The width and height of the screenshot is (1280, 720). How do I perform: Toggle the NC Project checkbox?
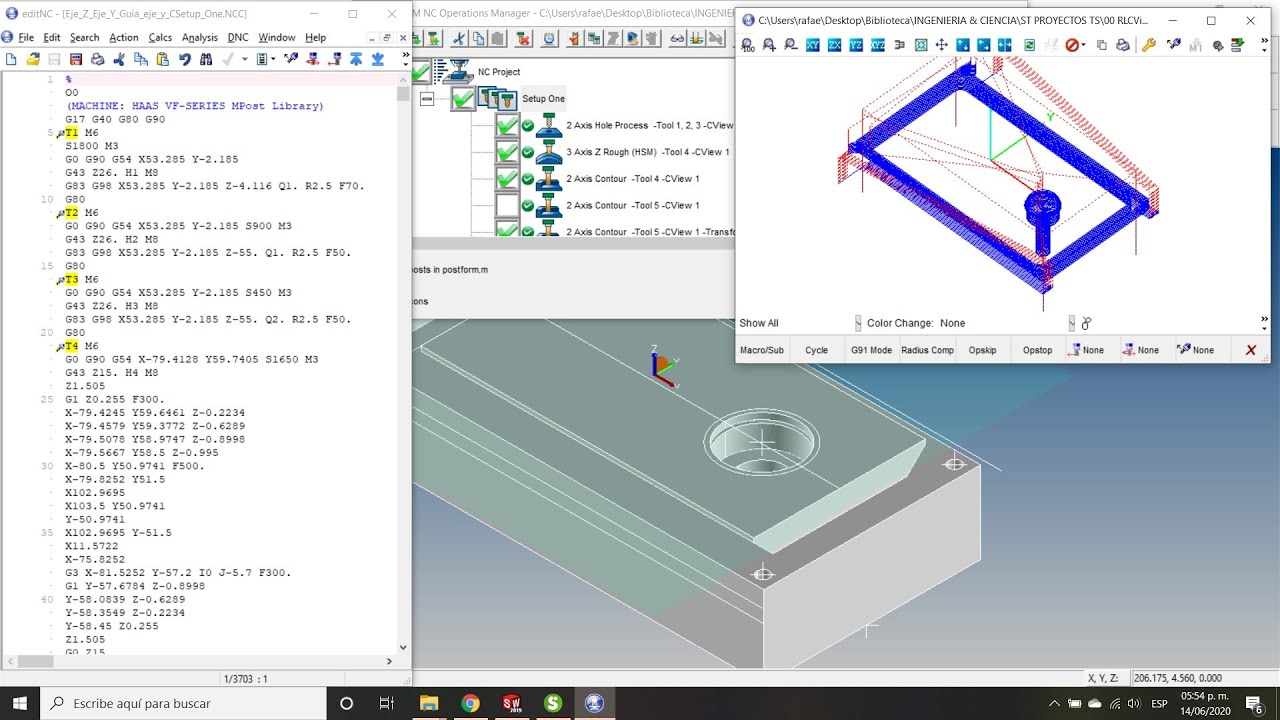point(421,72)
